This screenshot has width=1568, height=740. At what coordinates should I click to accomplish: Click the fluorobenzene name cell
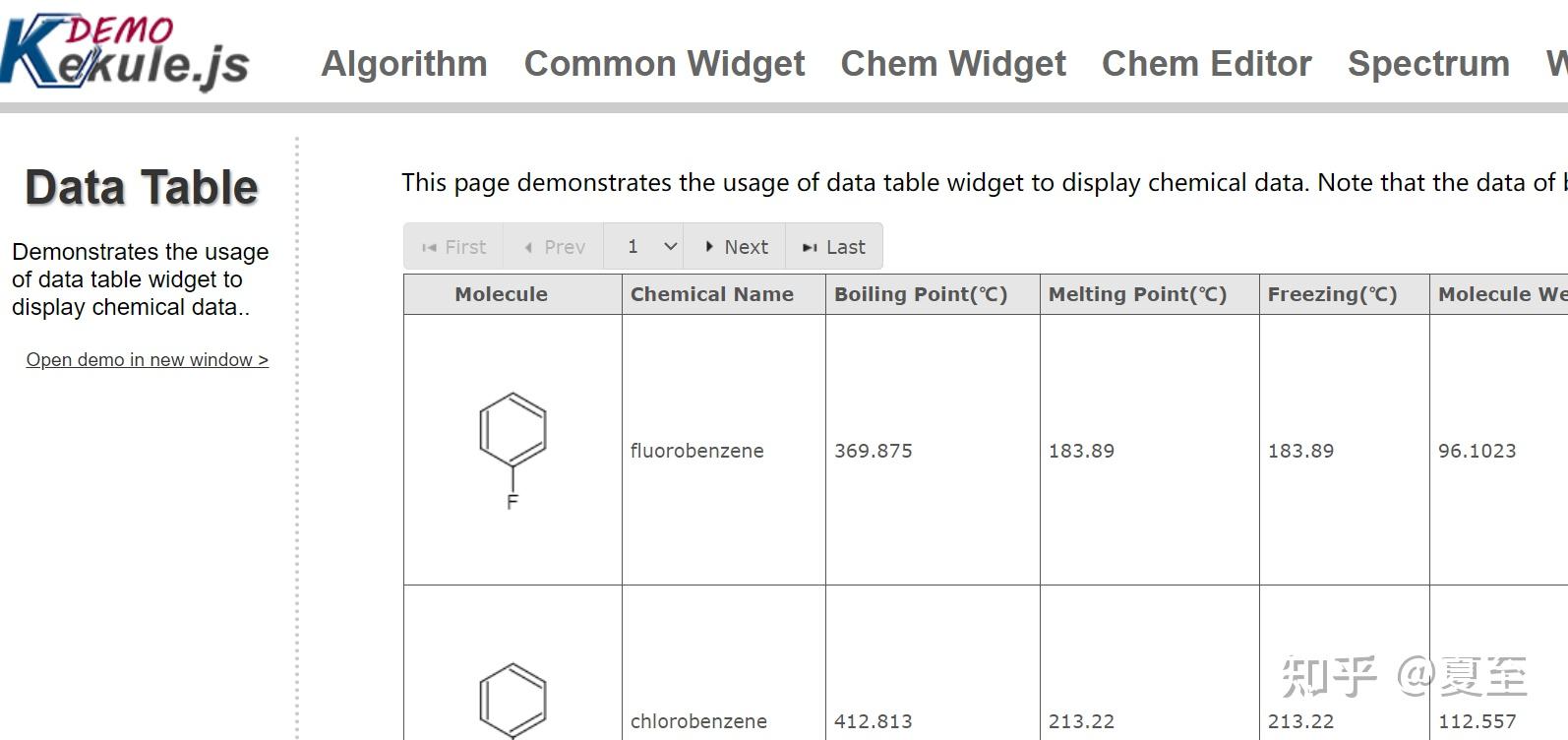pos(696,451)
